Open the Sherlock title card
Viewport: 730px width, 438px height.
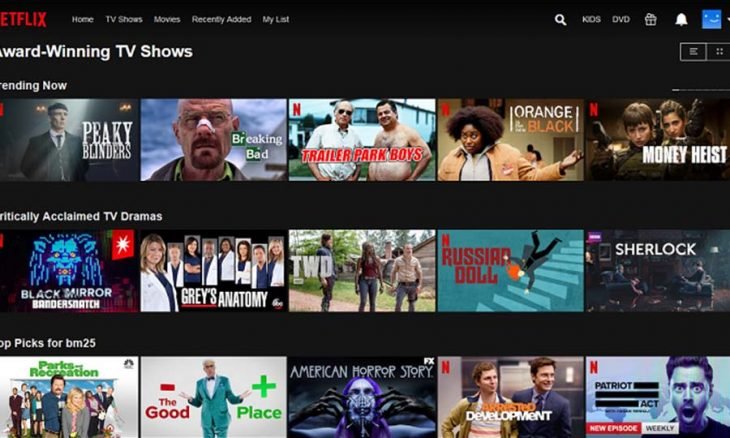(658, 270)
